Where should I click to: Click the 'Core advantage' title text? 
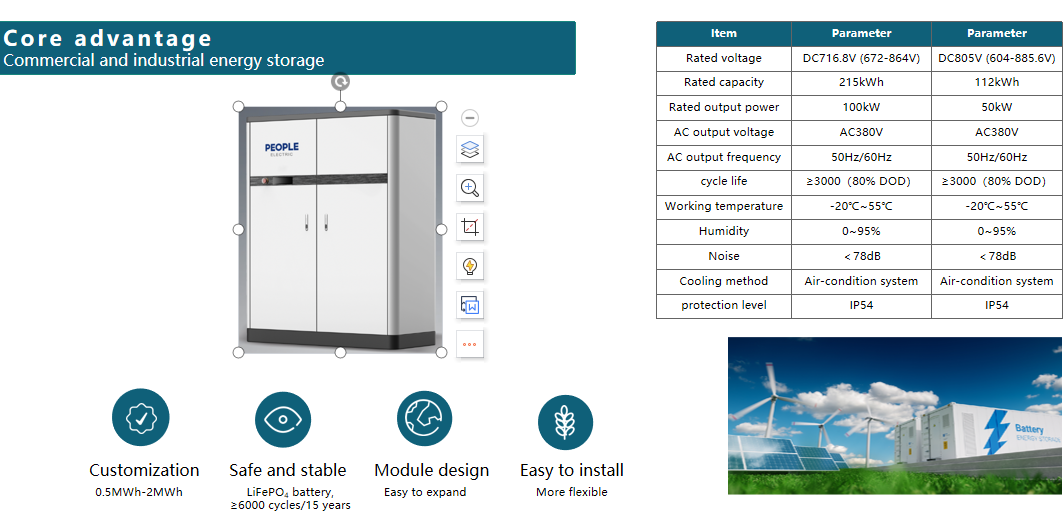pos(108,39)
